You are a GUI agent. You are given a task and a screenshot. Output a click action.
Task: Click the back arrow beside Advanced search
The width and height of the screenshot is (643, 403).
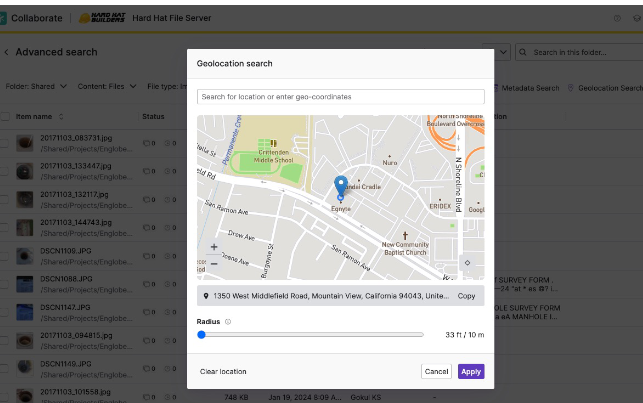tap(7, 52)
